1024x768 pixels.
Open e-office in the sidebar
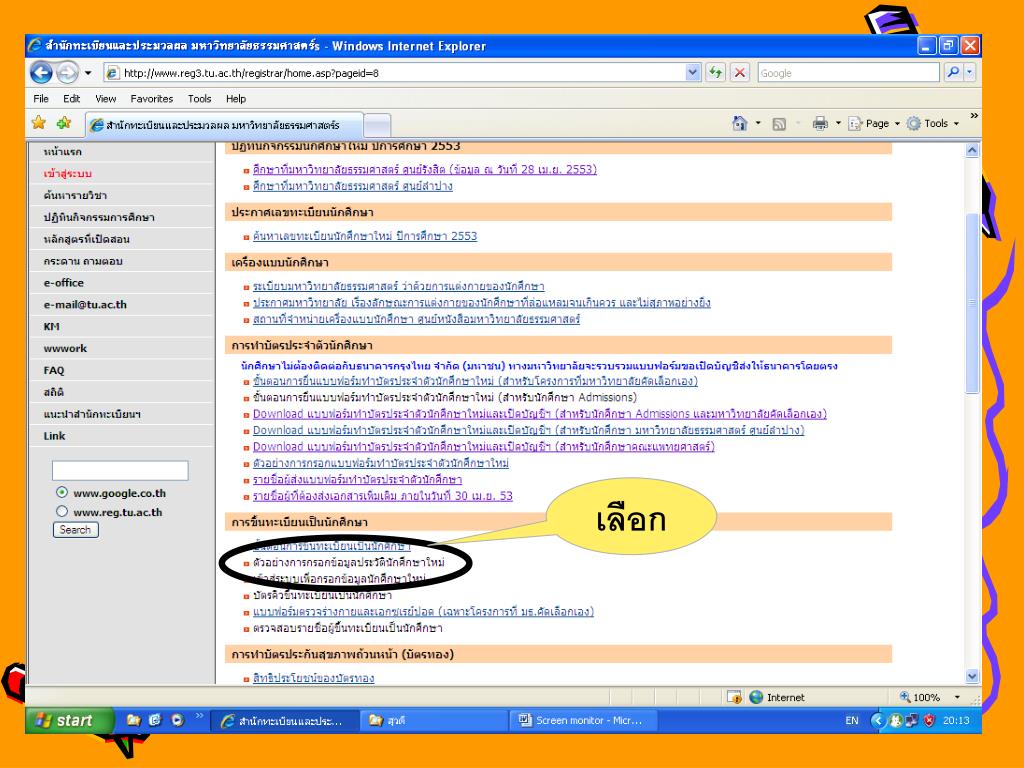tap(63, 283)
